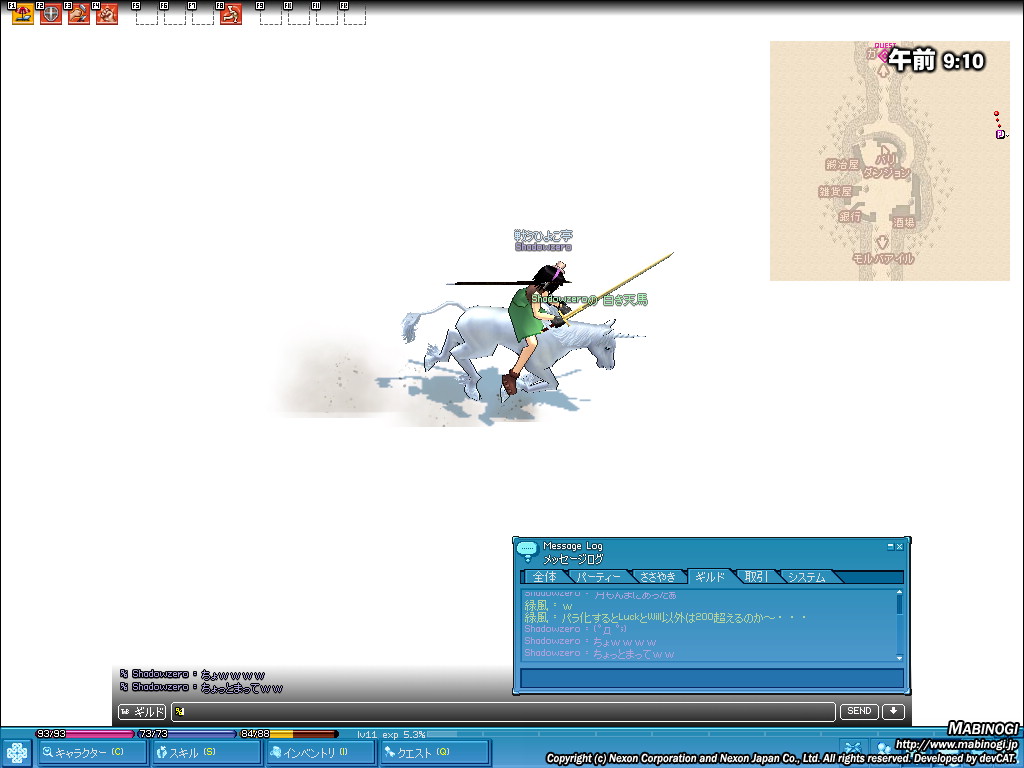
Task: Switch to the パーティー tab in Message Log
Action: point(598,577)
